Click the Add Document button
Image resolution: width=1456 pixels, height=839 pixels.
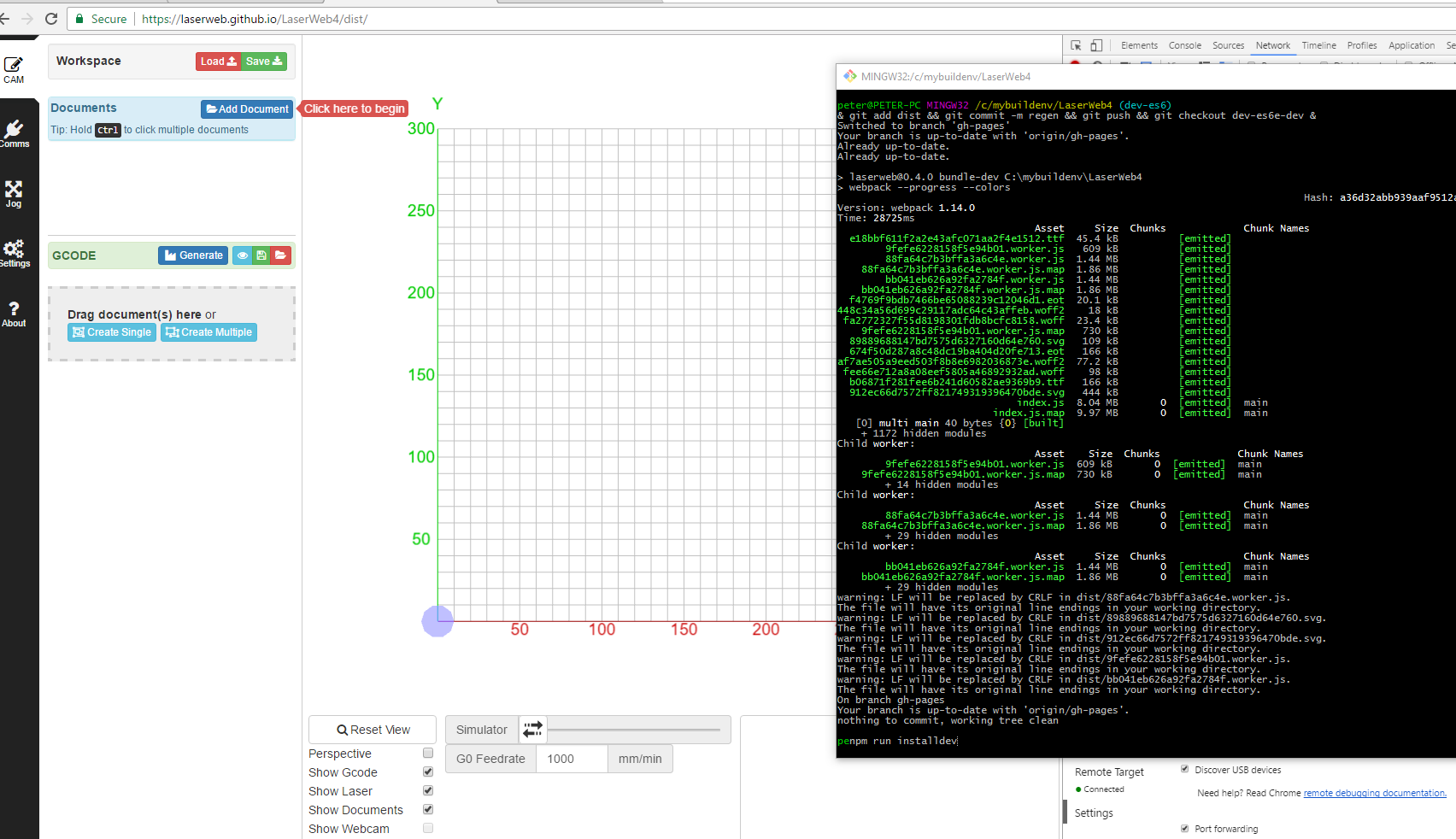pos(247,109)
